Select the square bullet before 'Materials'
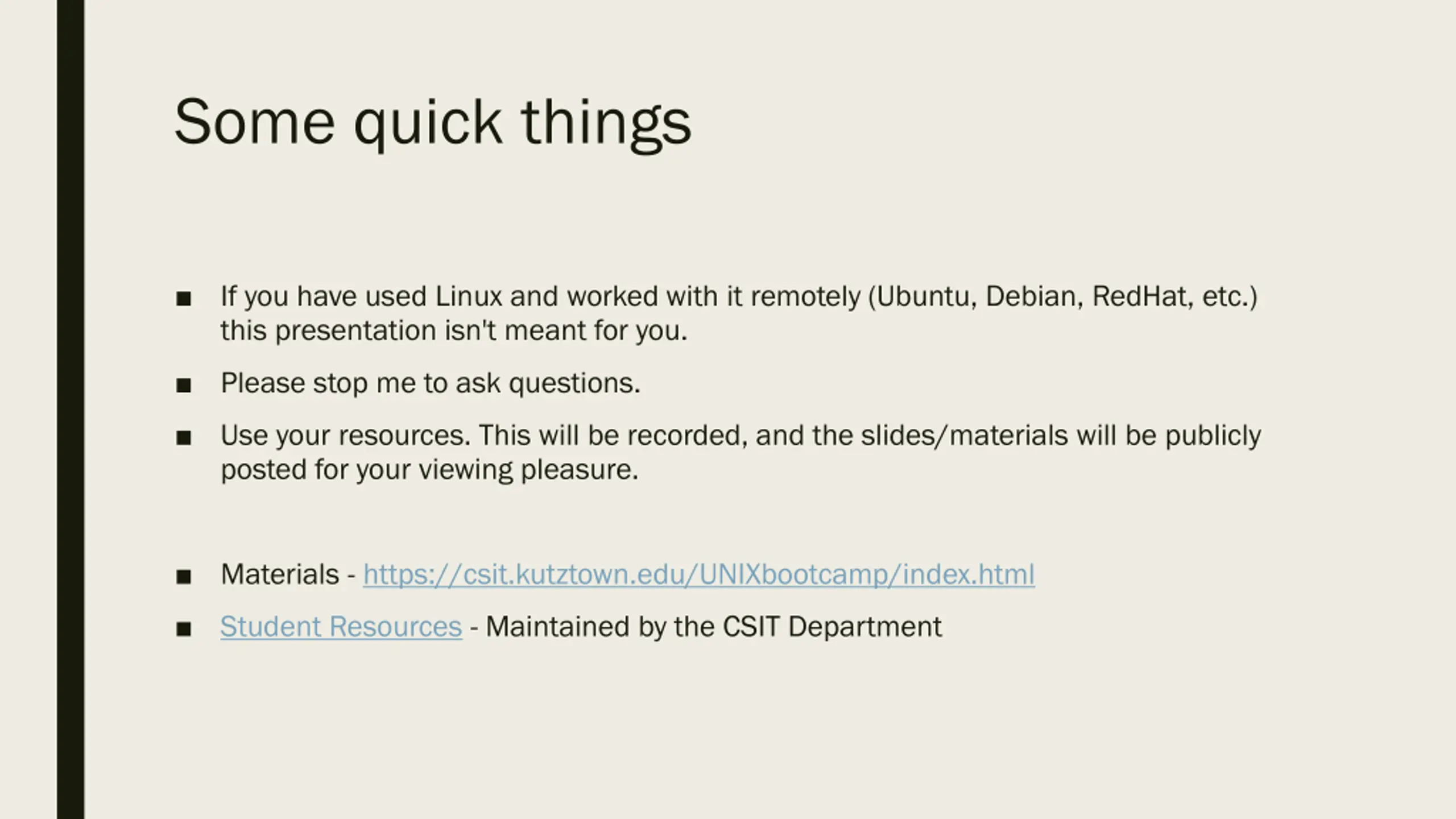 (184, 577)
